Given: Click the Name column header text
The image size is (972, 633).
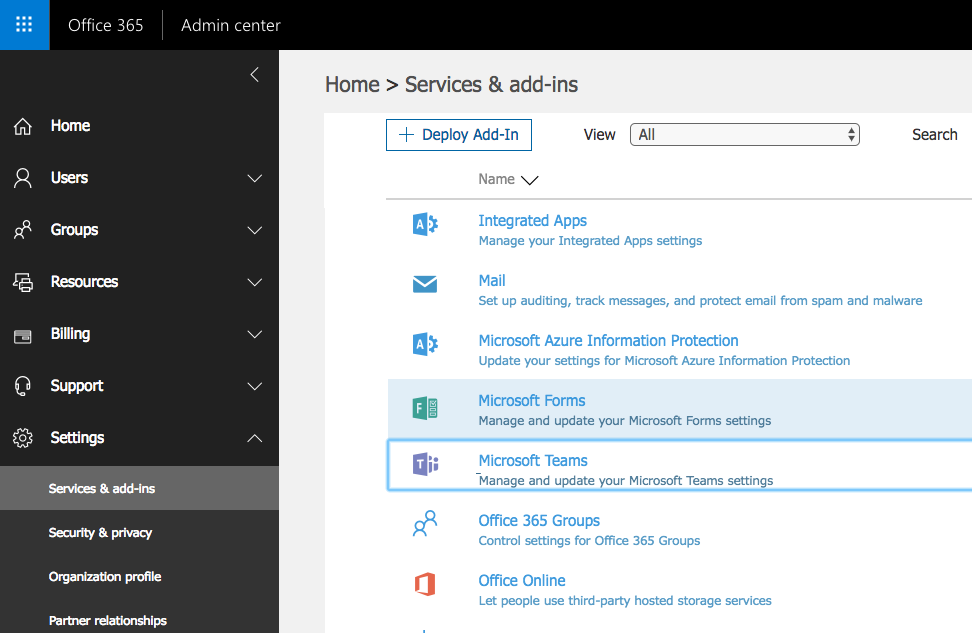Looking at the screenshot, I should click(497, 179).
